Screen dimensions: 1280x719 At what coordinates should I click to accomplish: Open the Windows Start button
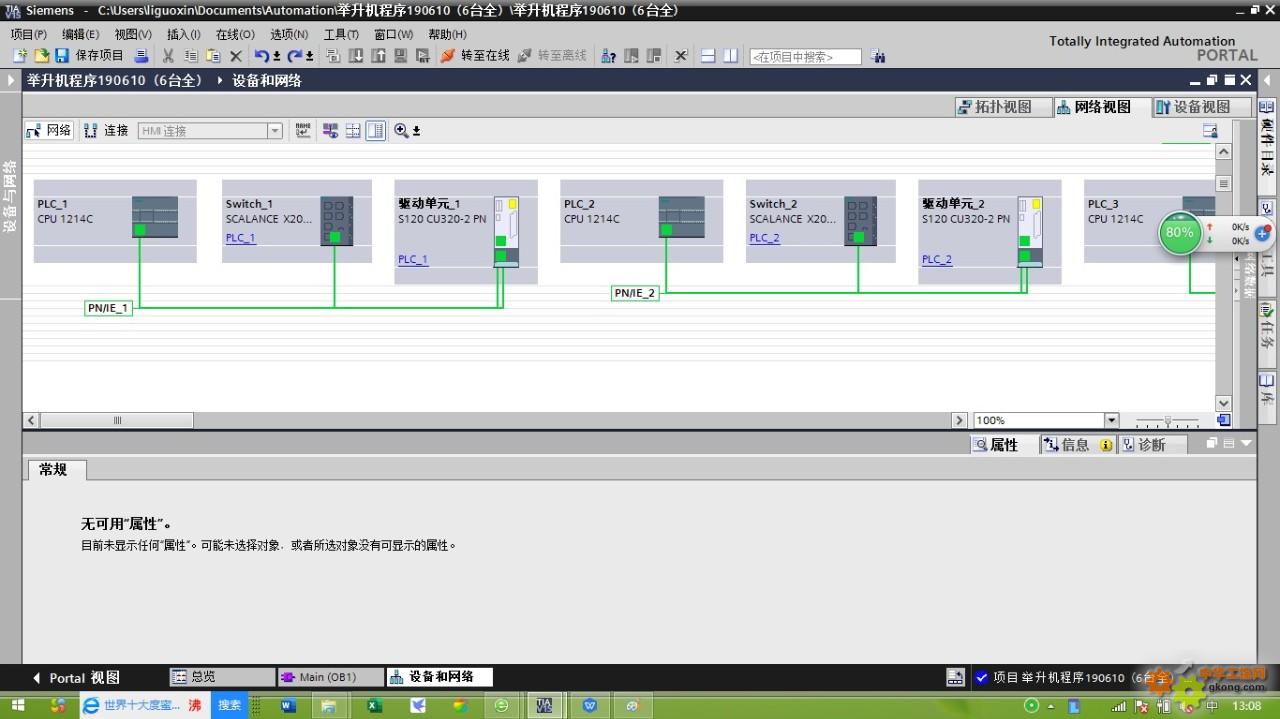[17, 705]
